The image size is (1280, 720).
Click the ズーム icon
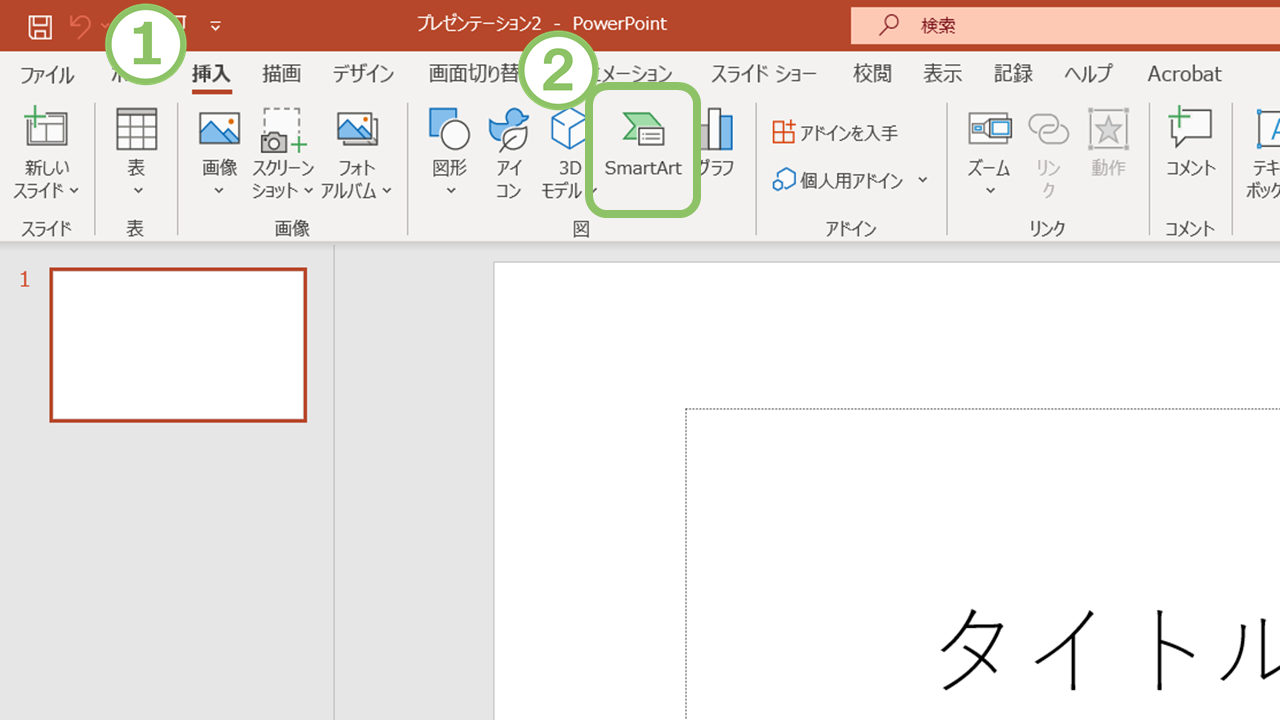[990, 129]
